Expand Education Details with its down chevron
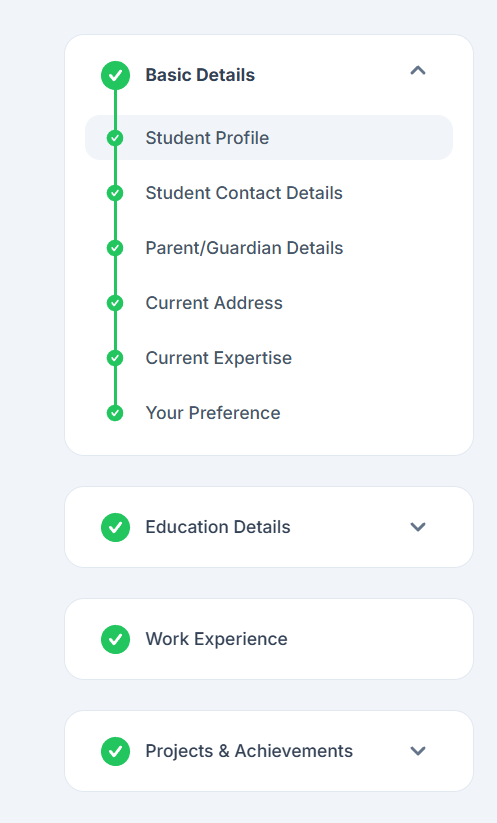The image size is (497, 823). click(x=418, y=527)
